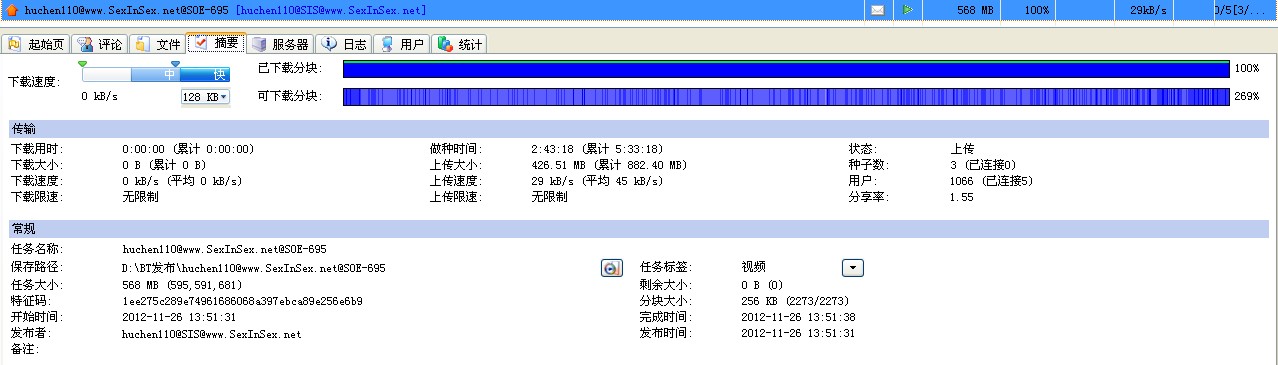
Task: Click the 已下载分块 progress bar
Action: pos(786,68)
